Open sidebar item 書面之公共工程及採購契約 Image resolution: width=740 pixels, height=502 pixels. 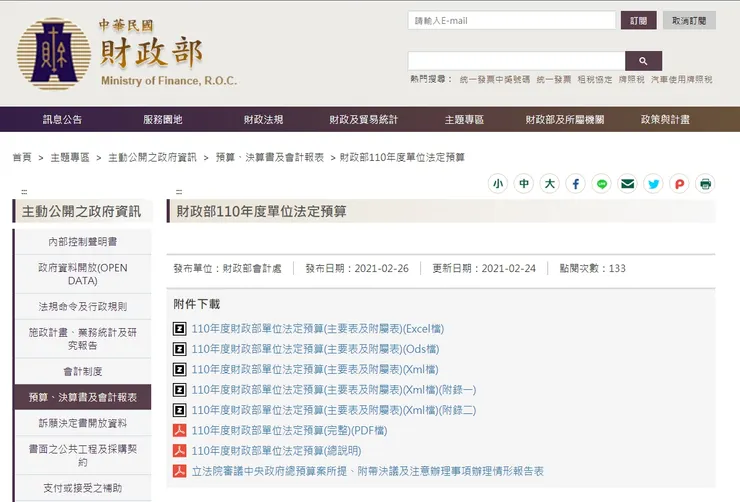(x=83, y=456)
